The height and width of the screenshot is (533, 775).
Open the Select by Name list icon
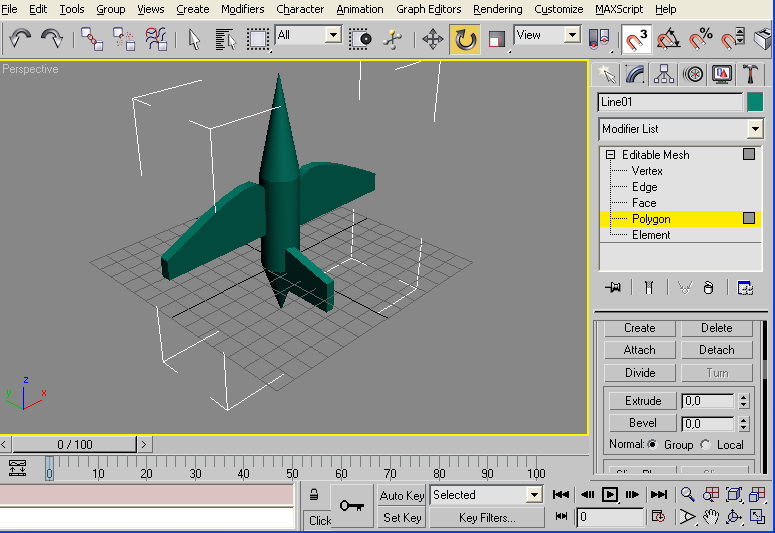(x=226, y=39)
